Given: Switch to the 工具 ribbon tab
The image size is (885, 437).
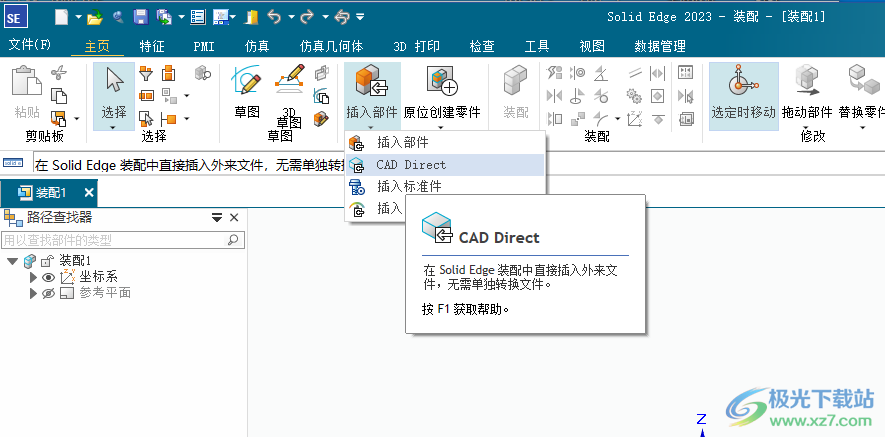Looking at the screenshot, I should 537,46.
